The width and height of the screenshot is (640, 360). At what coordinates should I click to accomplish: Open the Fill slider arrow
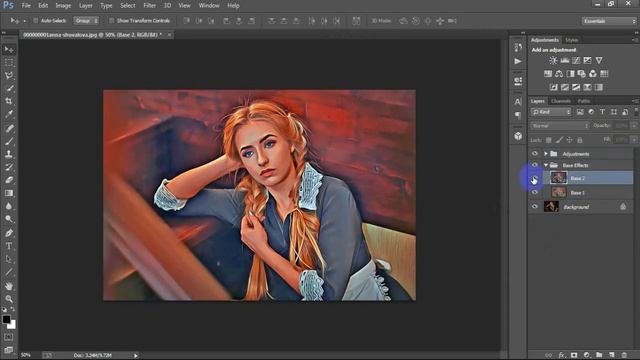click(634, 140)
